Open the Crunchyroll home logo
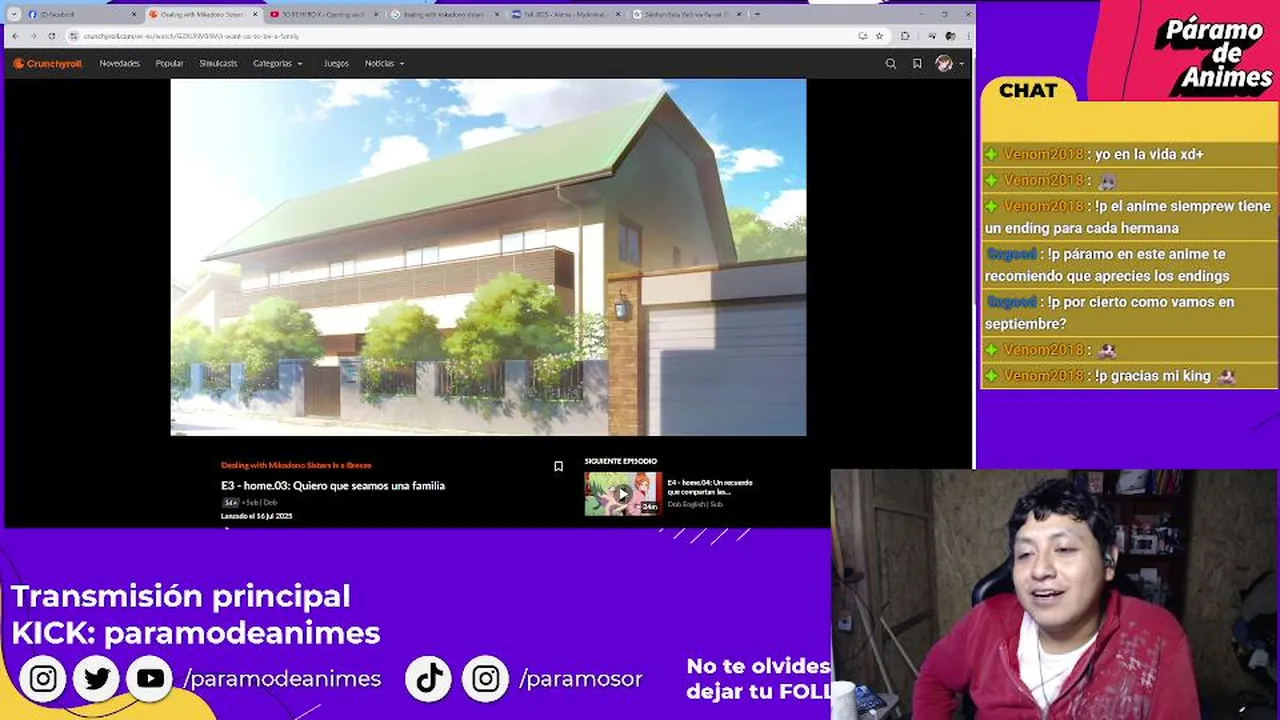This screenshot has height=720, width=1280. click(x=47, y=63)
